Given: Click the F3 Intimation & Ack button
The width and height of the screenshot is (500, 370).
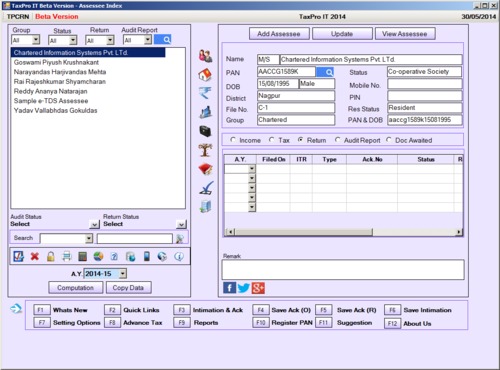Looking at the screenshot, I should (182, 310).
